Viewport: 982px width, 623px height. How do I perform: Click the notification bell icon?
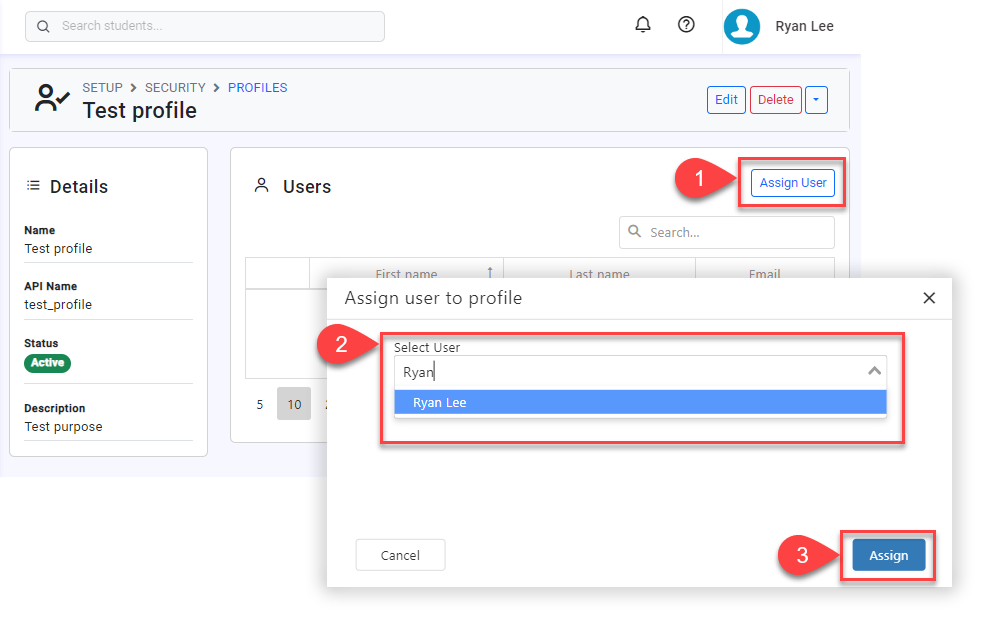[643, 25]
